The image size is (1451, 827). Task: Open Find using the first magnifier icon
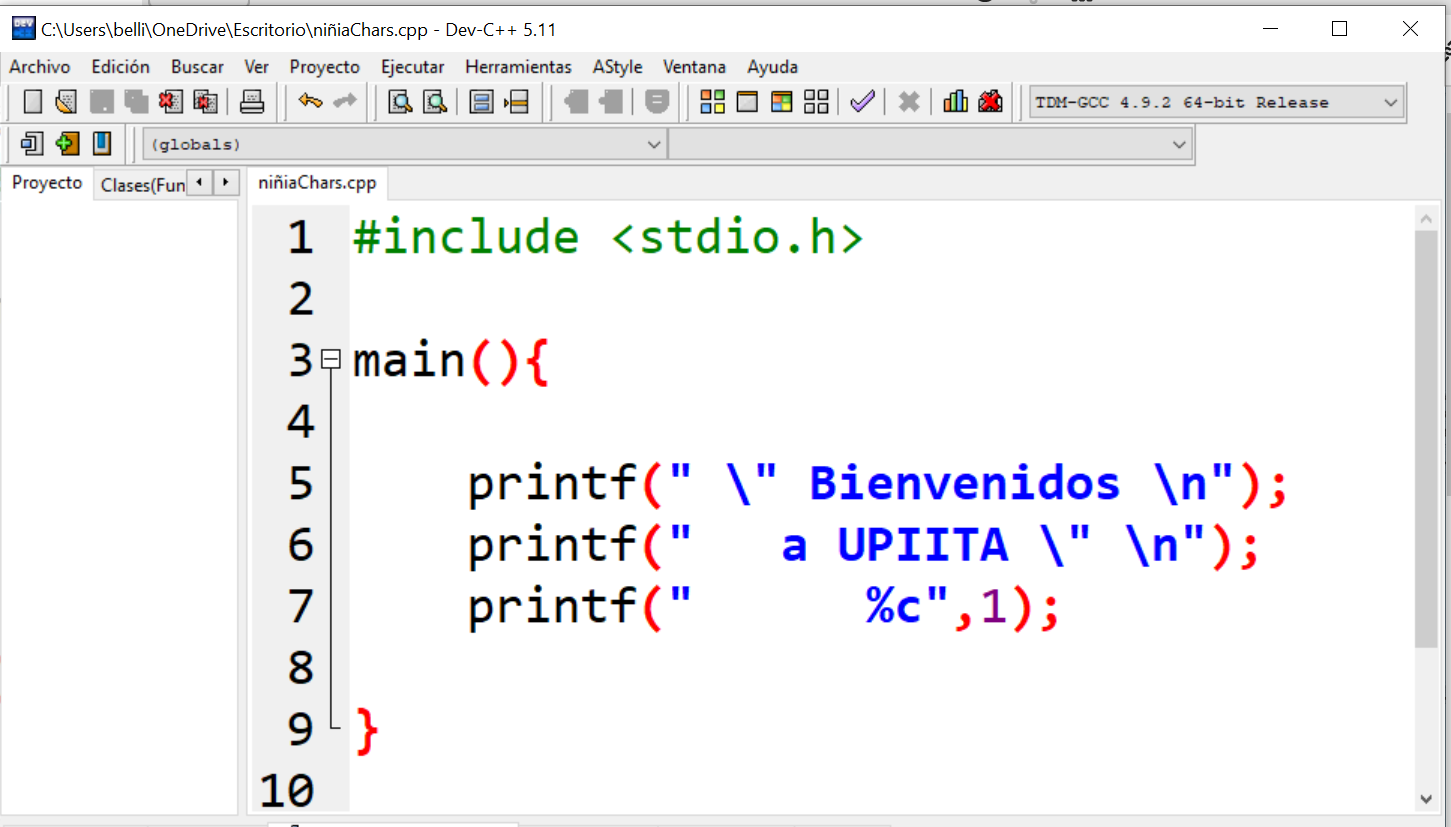tap(400, 102)
